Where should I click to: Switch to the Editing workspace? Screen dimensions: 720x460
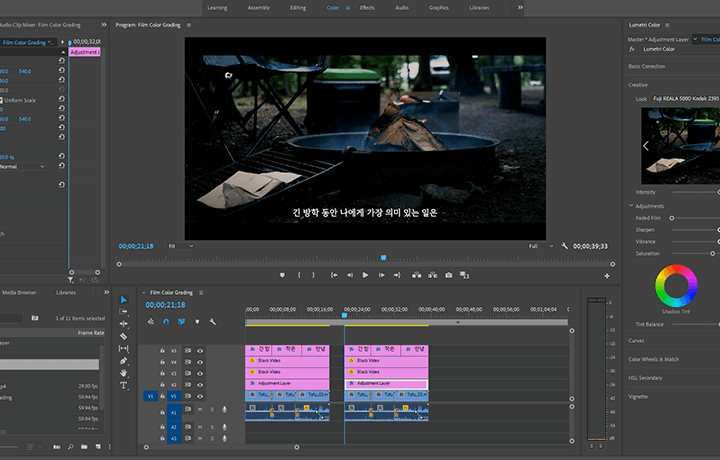298,8
